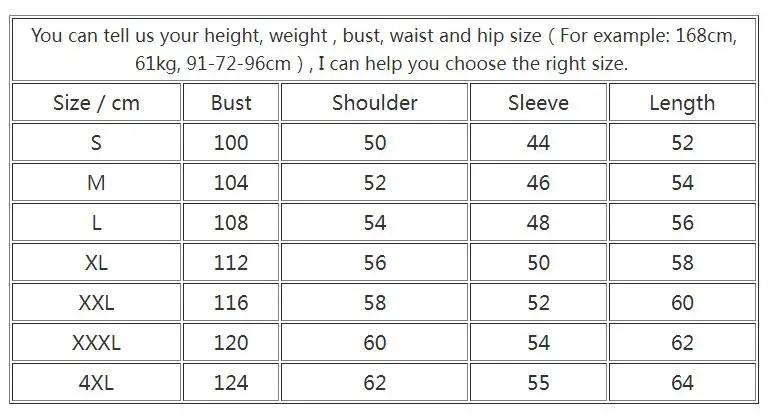The image size is (768, 417).
Task: Select the 4XL size row label
Action: pos(96,383)
